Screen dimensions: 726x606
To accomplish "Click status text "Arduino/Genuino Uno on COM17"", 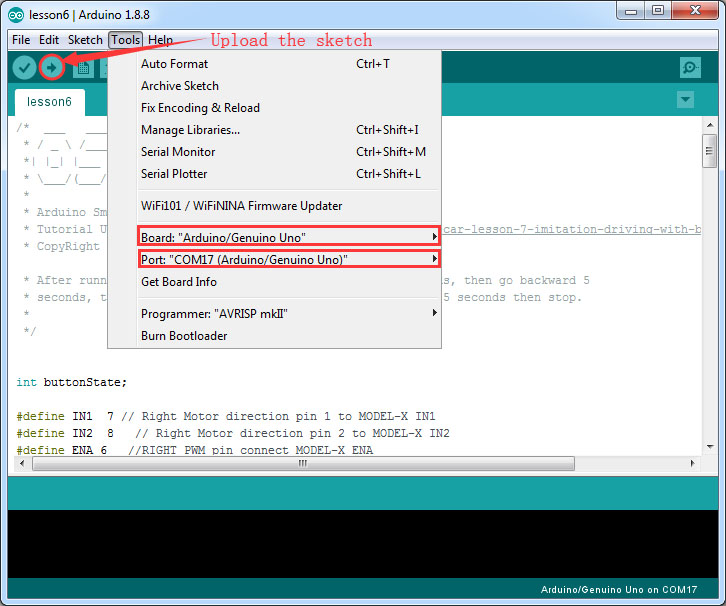I will [x=619, y=590].
